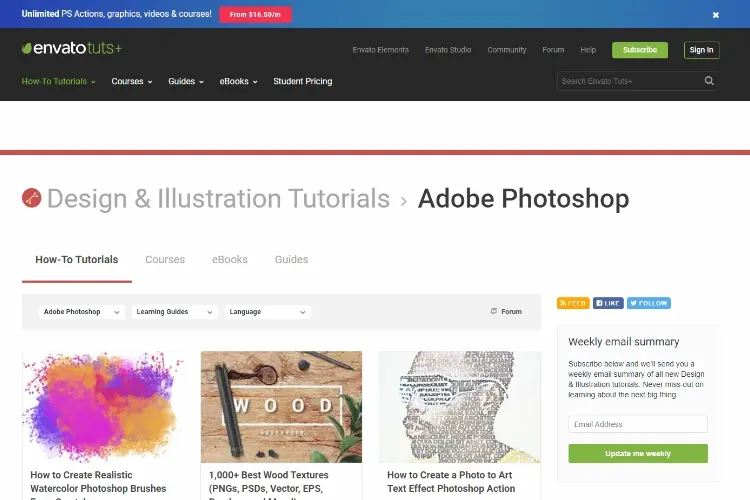Click the Twitter Follow badge
Viewport: 750px width, 500px height.
tap(649, 303)
